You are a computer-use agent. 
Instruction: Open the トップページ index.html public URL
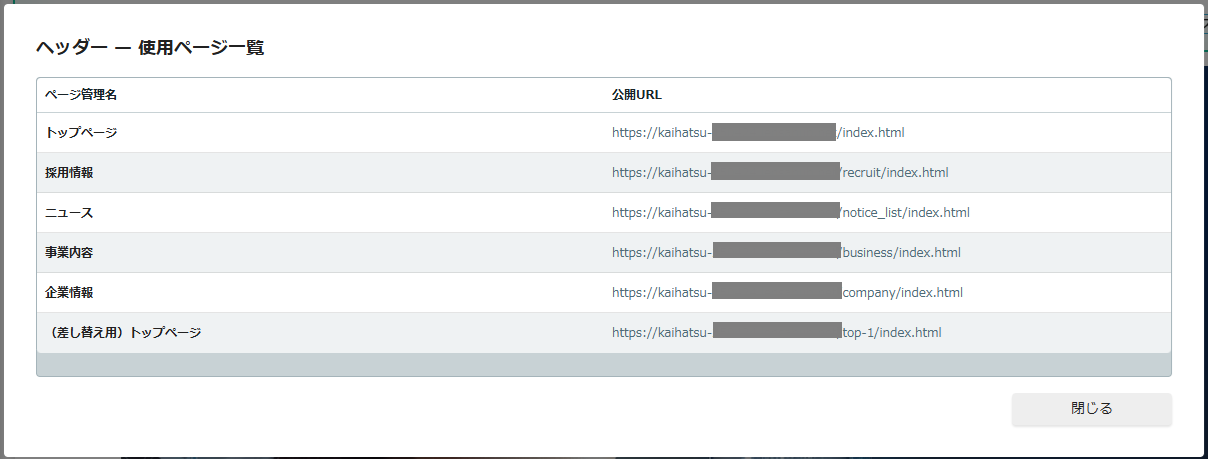pos(758,132)
